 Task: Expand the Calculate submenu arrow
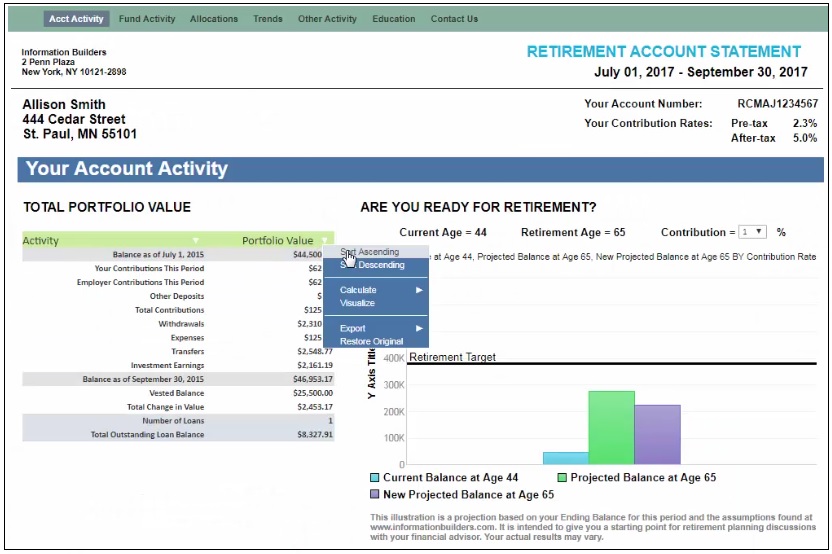point(419,290)
